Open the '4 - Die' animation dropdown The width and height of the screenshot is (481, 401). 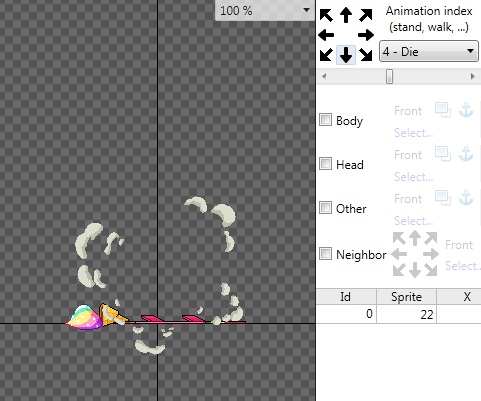429,51
